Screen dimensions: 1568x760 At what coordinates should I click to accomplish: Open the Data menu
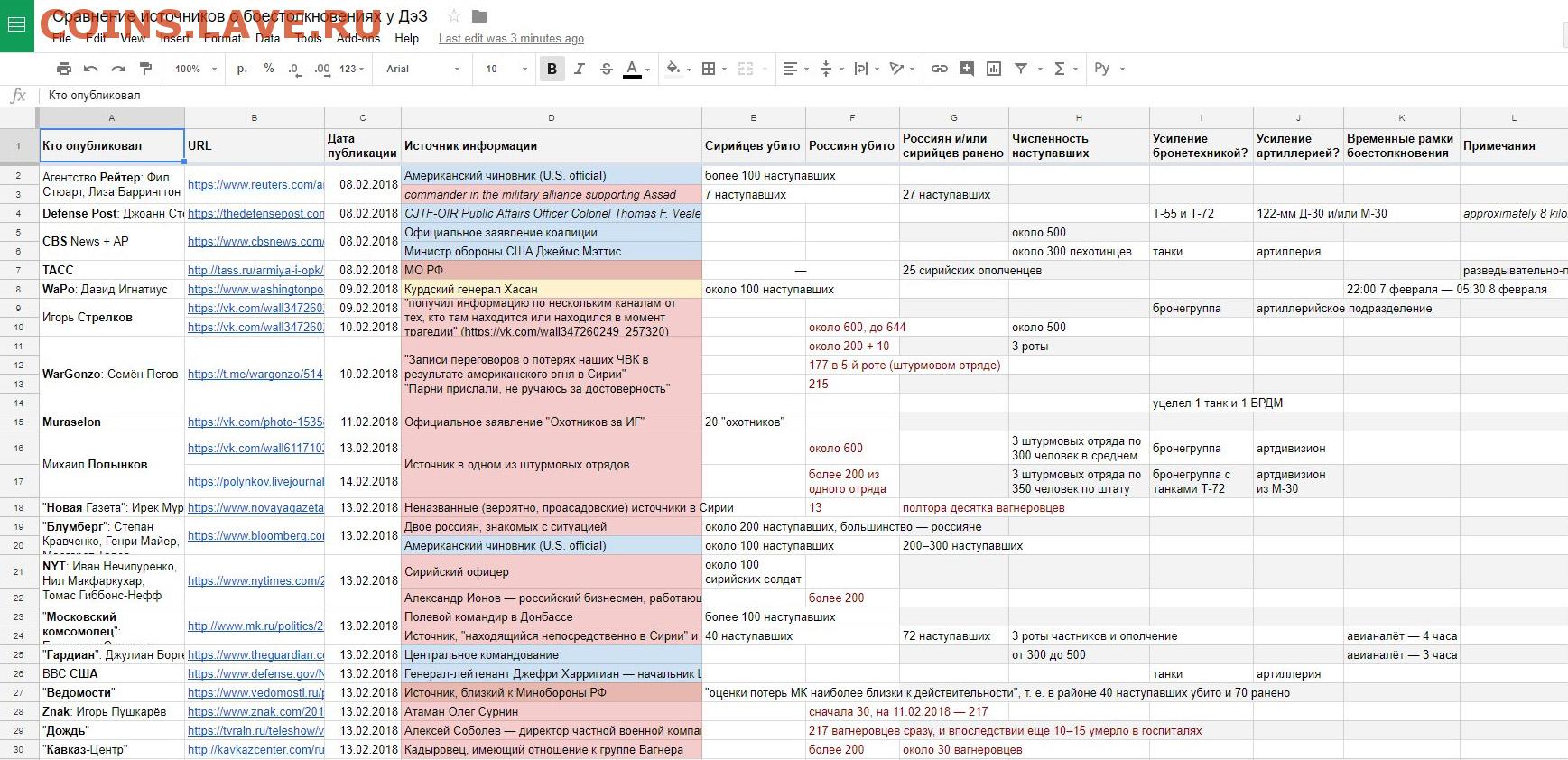(268, 39)
